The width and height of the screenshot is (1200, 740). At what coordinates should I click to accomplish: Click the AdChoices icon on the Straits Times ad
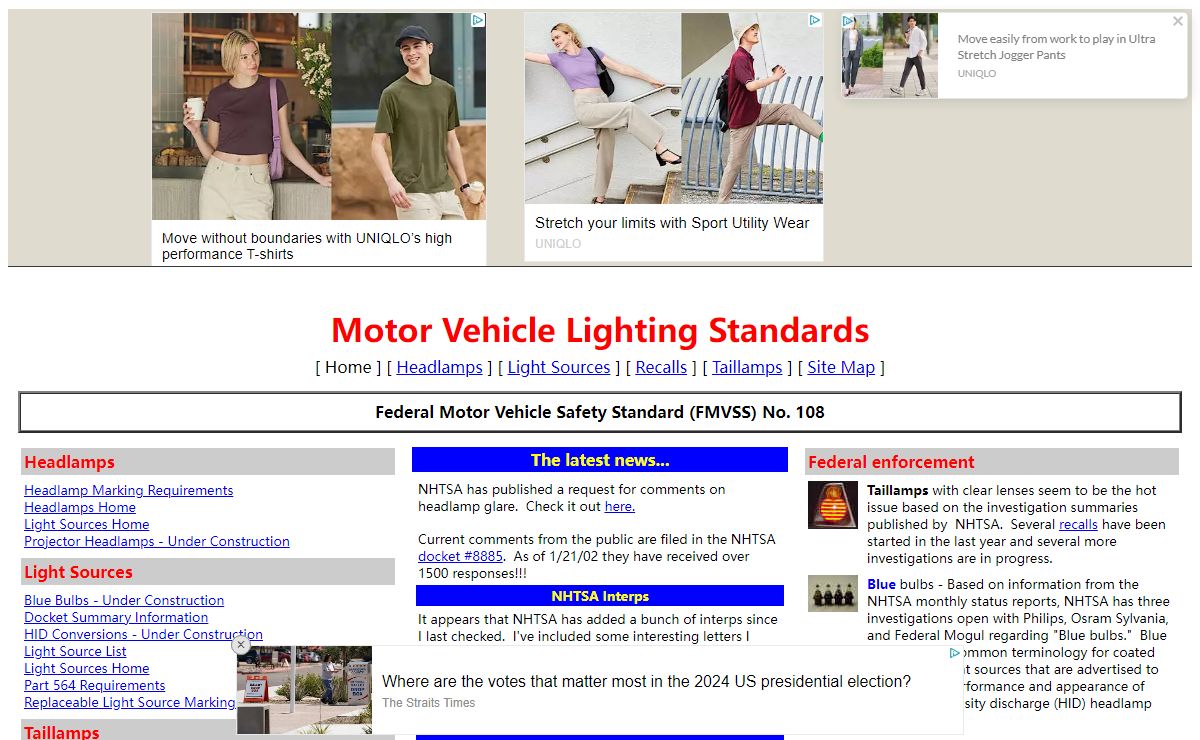[x=954, y=653]
